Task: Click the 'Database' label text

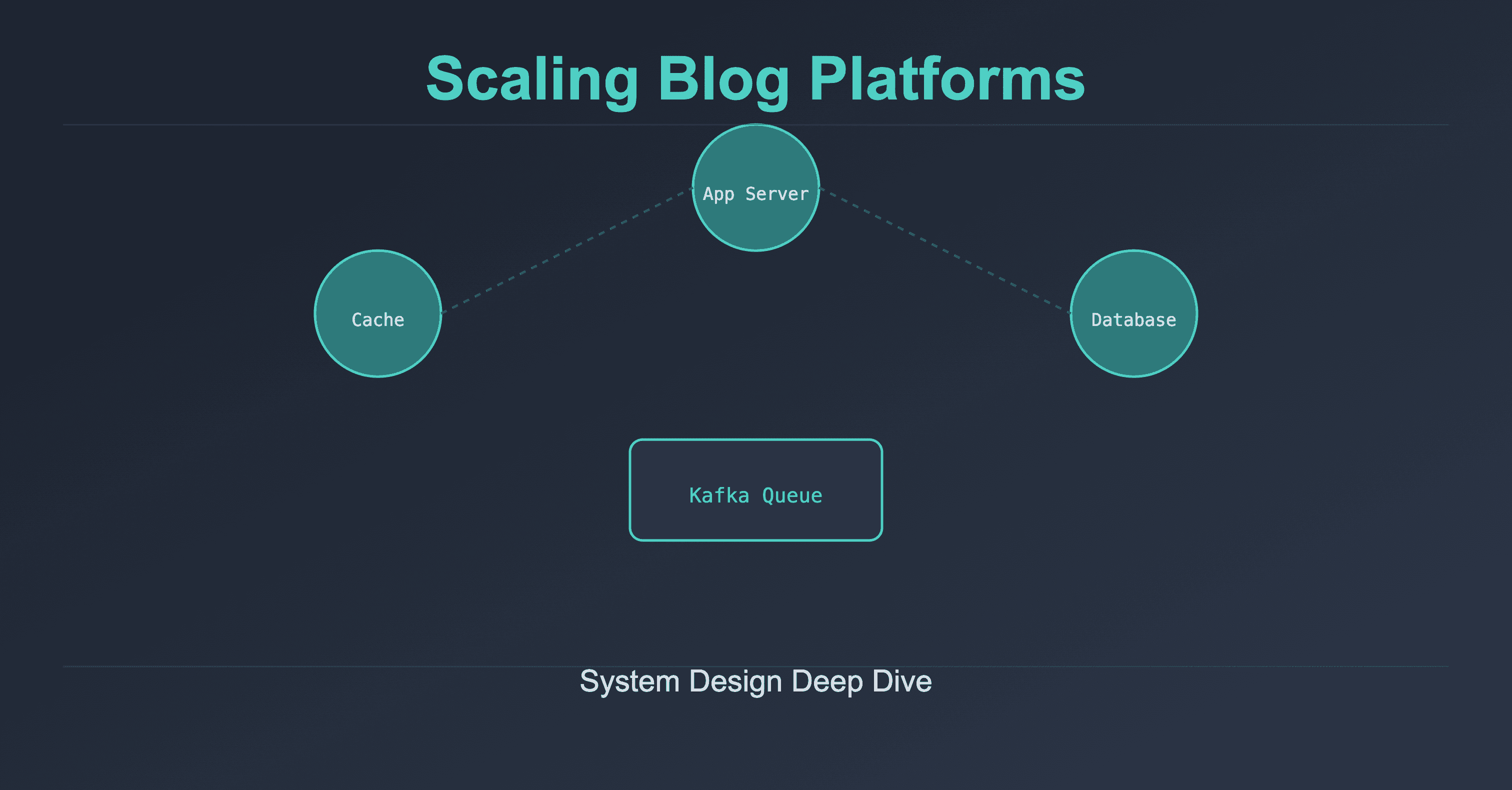Action: [1133, 320]
